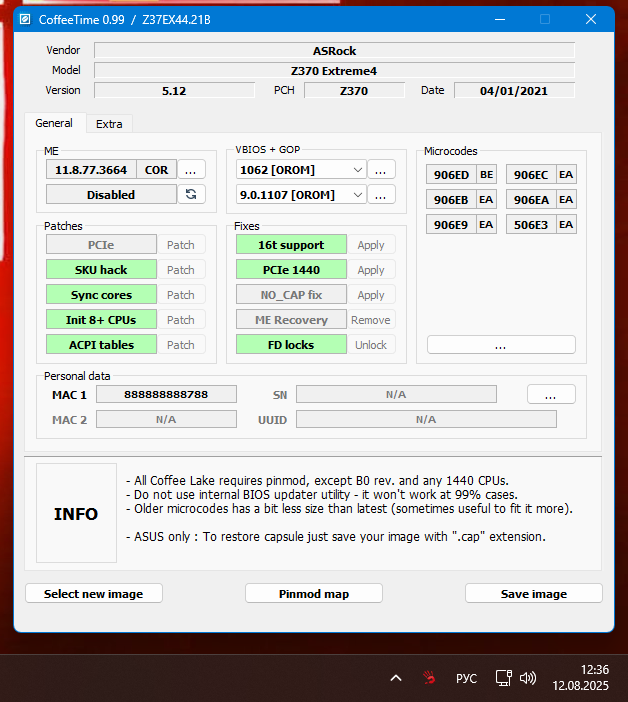This screenshot has height=702, width=628.
Task: Click the green ACPI tables indicator
Action: point(101,345)
